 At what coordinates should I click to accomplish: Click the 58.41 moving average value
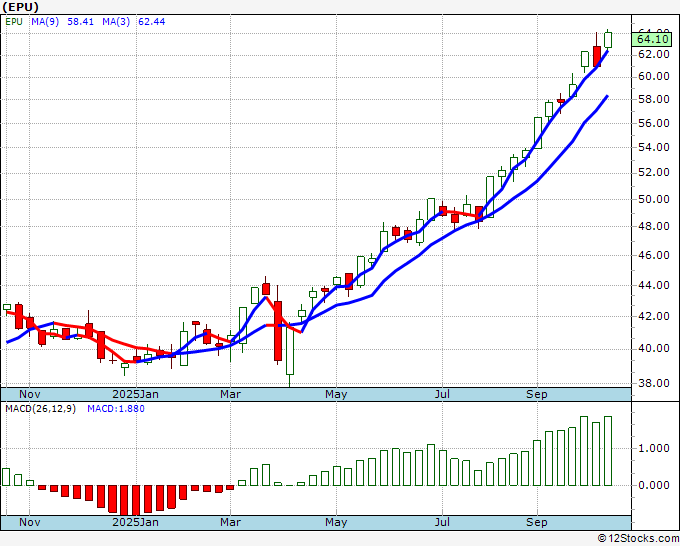(x=80, y=22)
